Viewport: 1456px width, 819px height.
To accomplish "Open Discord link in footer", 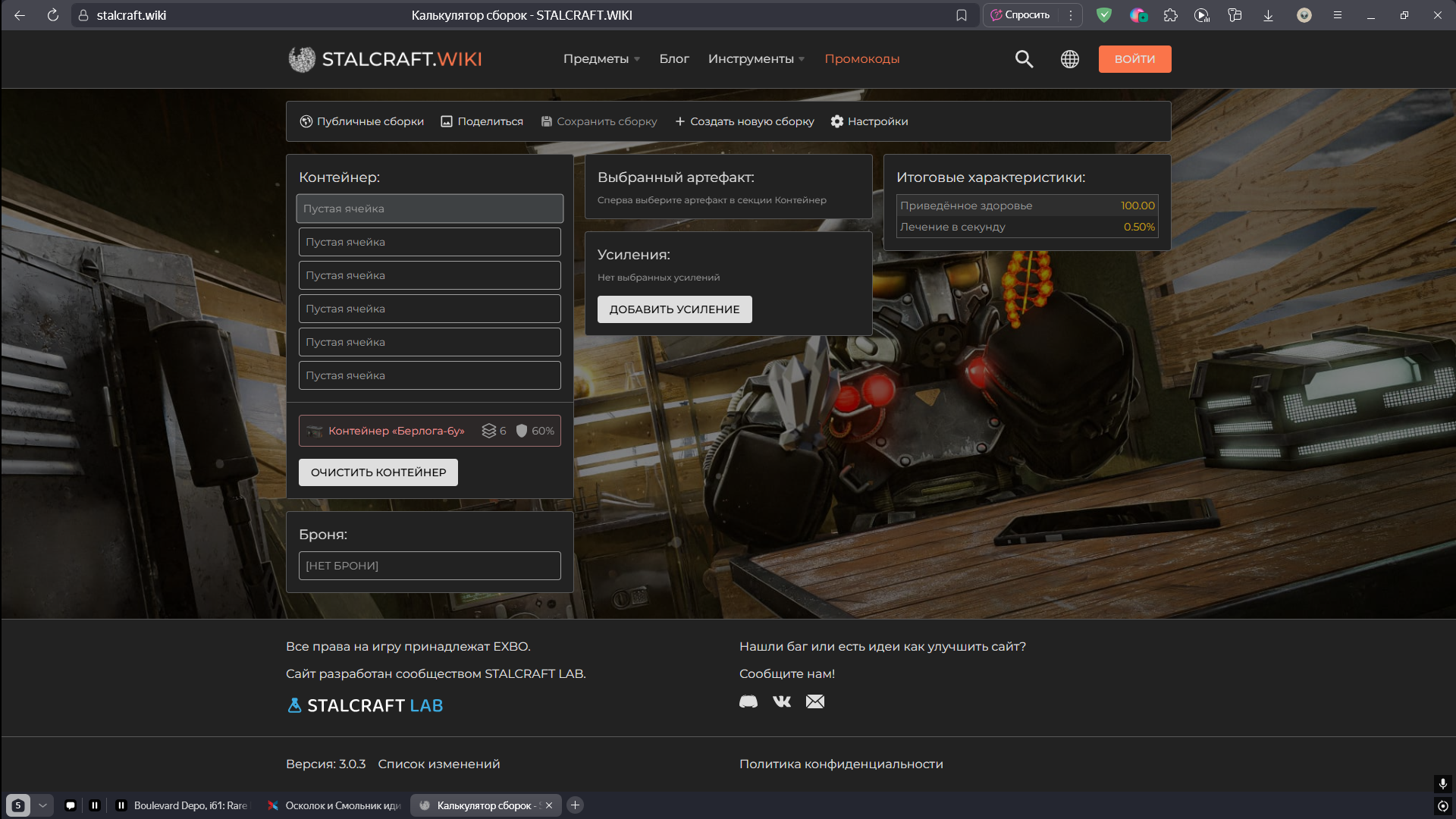I will point(748,701).
